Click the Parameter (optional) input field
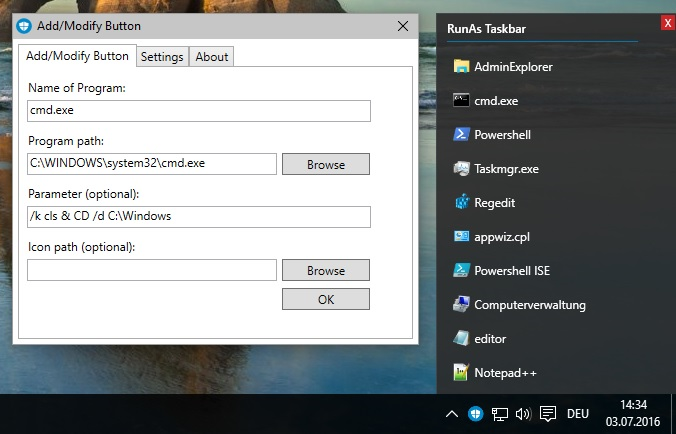The image size is (676, 434). tap(199, 217)
